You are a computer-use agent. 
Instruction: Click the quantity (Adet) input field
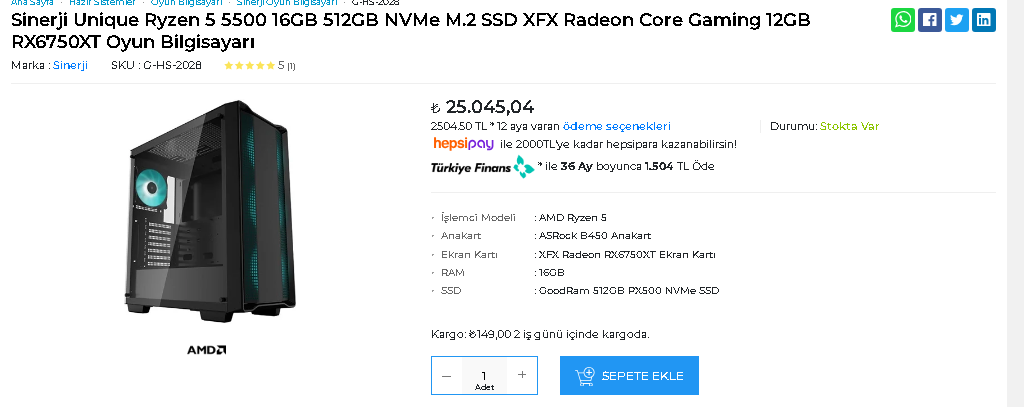[x=484, y=375]
